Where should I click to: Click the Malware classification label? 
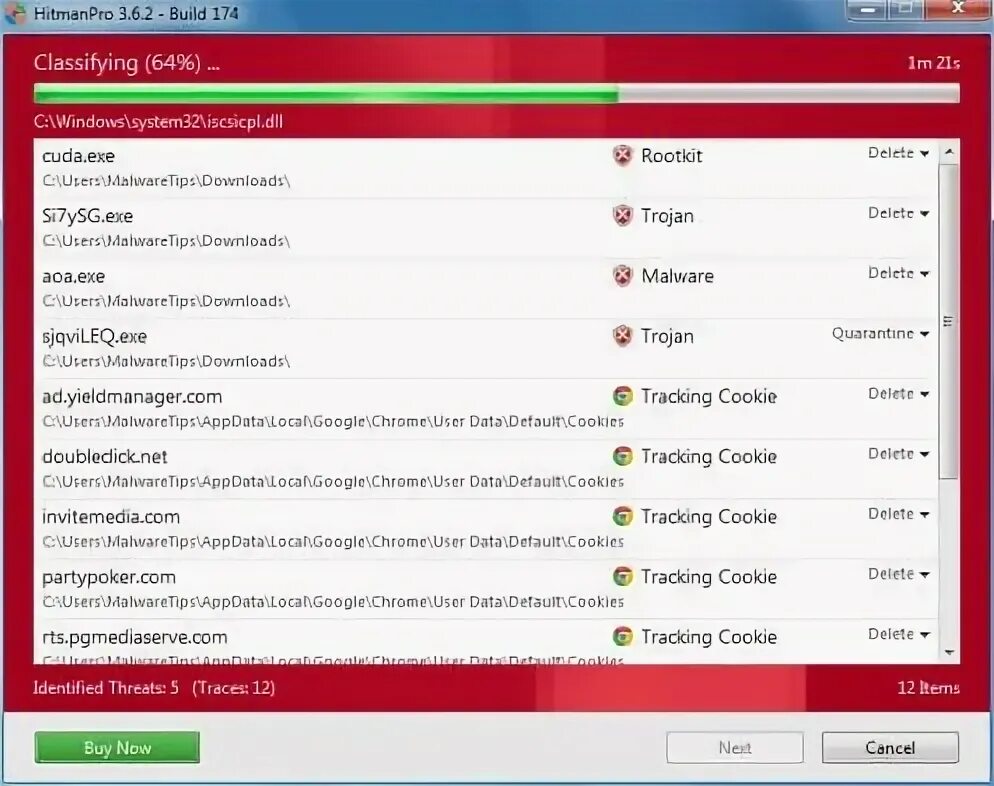click(677, 276)
